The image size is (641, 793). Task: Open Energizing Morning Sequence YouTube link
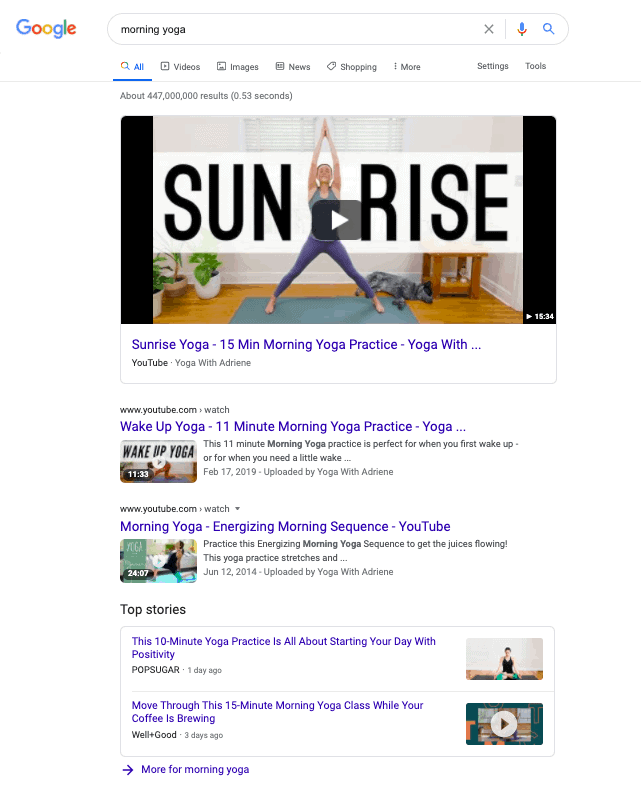[x=285, y=526]
